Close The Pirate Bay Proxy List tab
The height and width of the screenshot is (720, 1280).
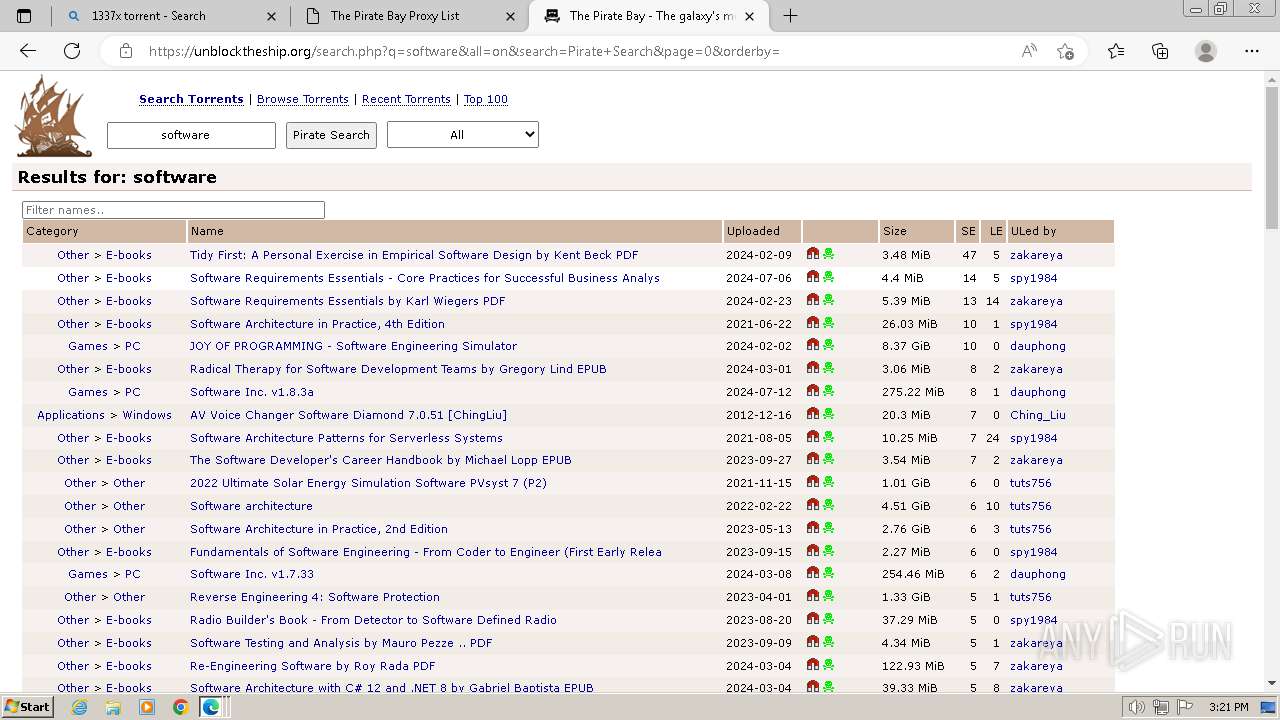pos(511,16)
